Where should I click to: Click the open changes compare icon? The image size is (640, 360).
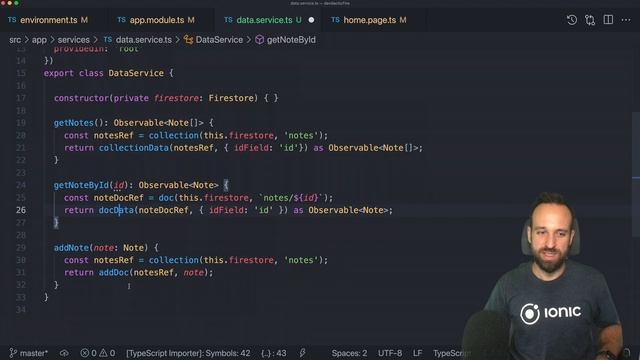(590, 20)
